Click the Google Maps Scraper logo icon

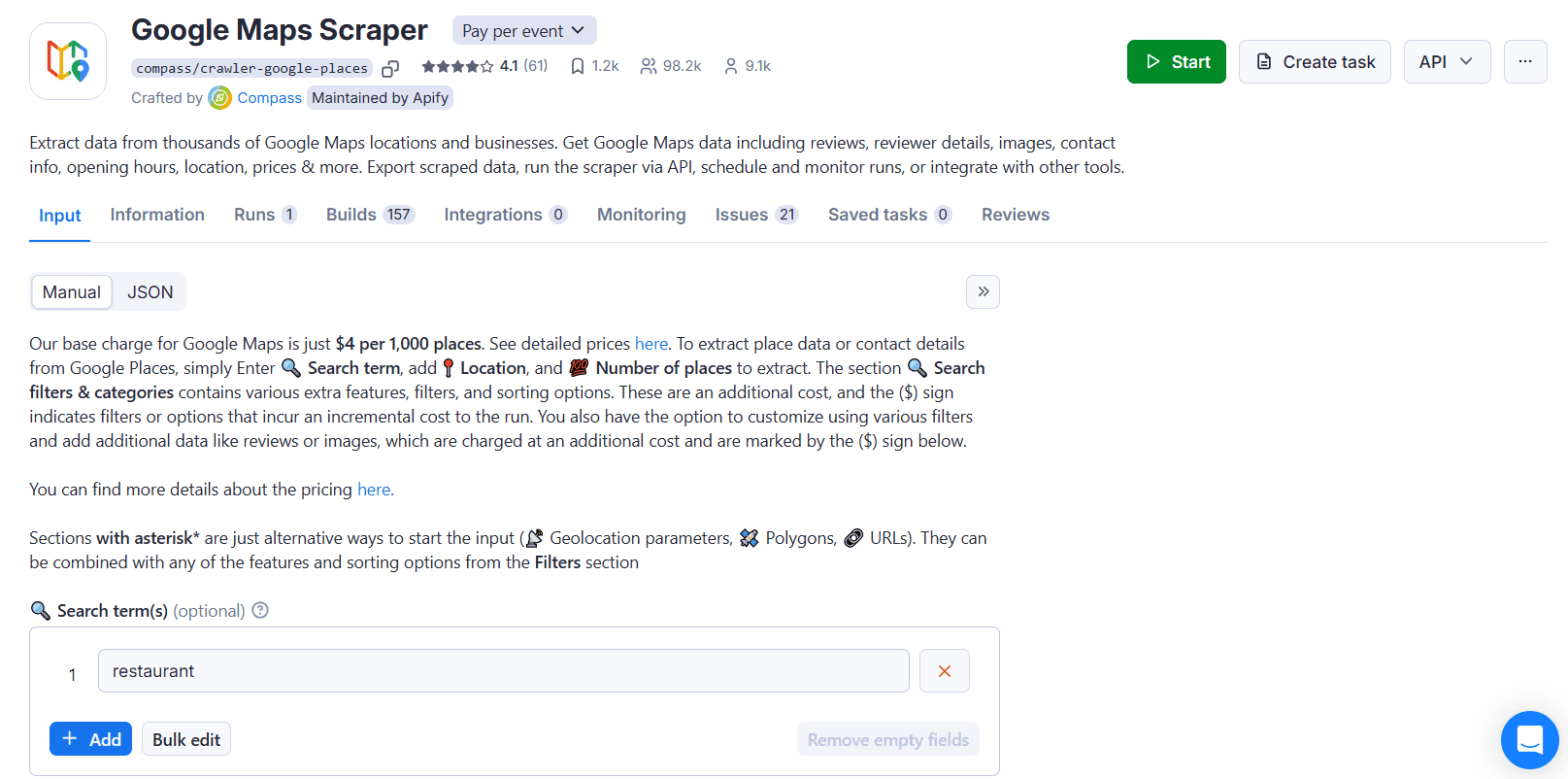(x=68, y=61)
